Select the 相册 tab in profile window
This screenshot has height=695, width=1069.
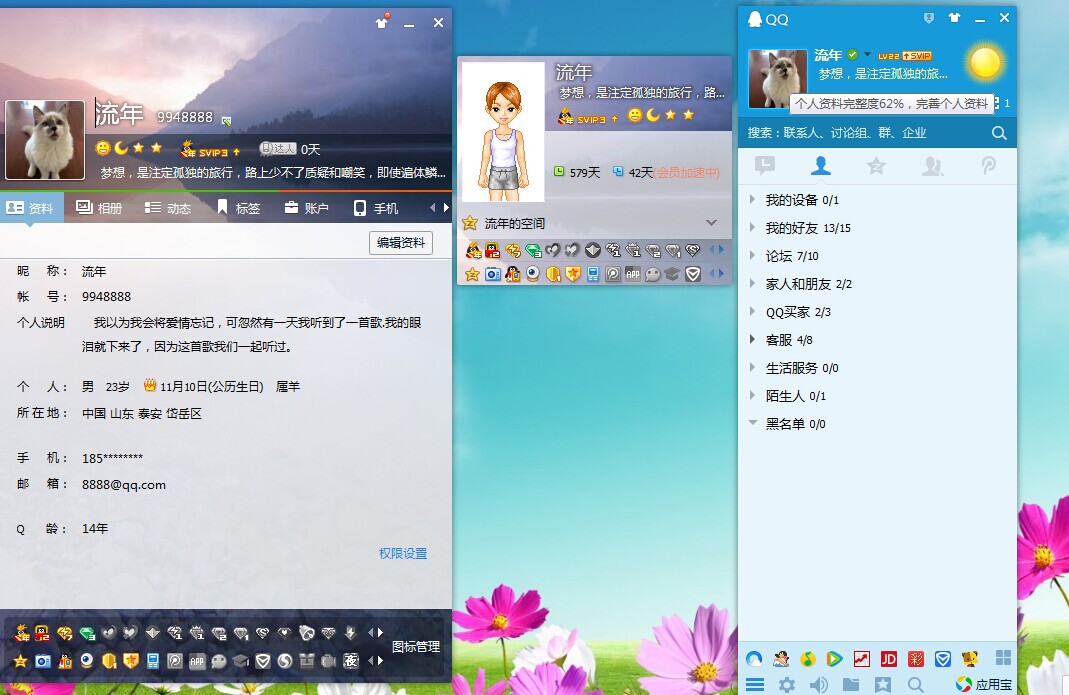click(x=100, y=208)
